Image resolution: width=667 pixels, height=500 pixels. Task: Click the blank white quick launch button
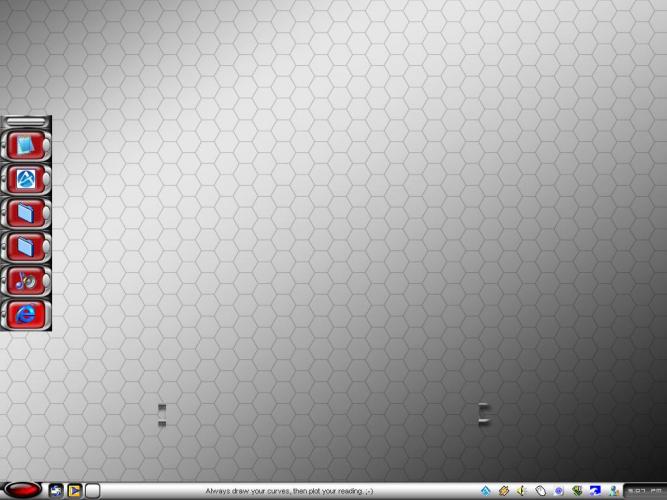pyautogui.click(x=92, y=491)
